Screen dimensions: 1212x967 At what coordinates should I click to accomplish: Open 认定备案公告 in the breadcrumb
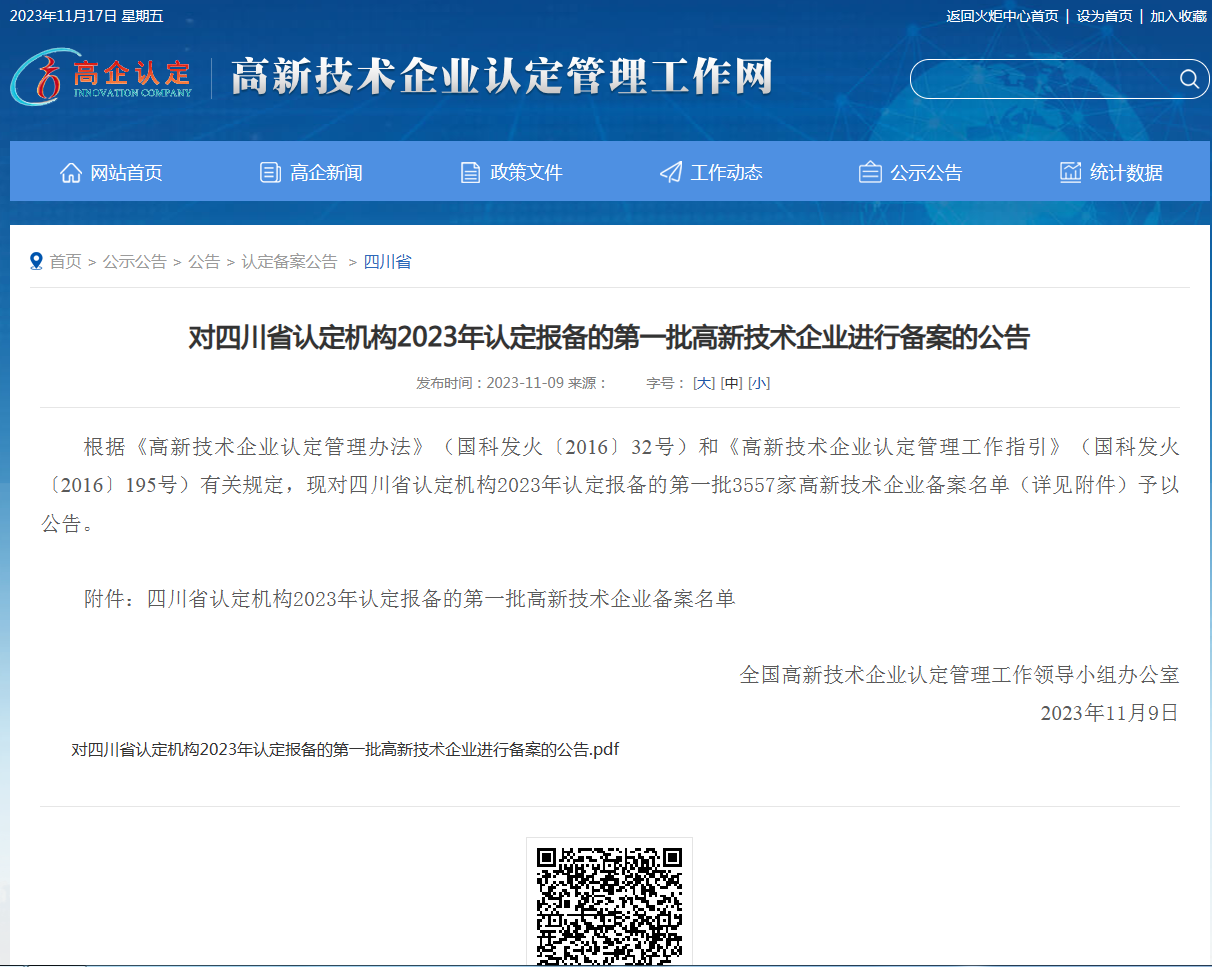tap(289, 262)
